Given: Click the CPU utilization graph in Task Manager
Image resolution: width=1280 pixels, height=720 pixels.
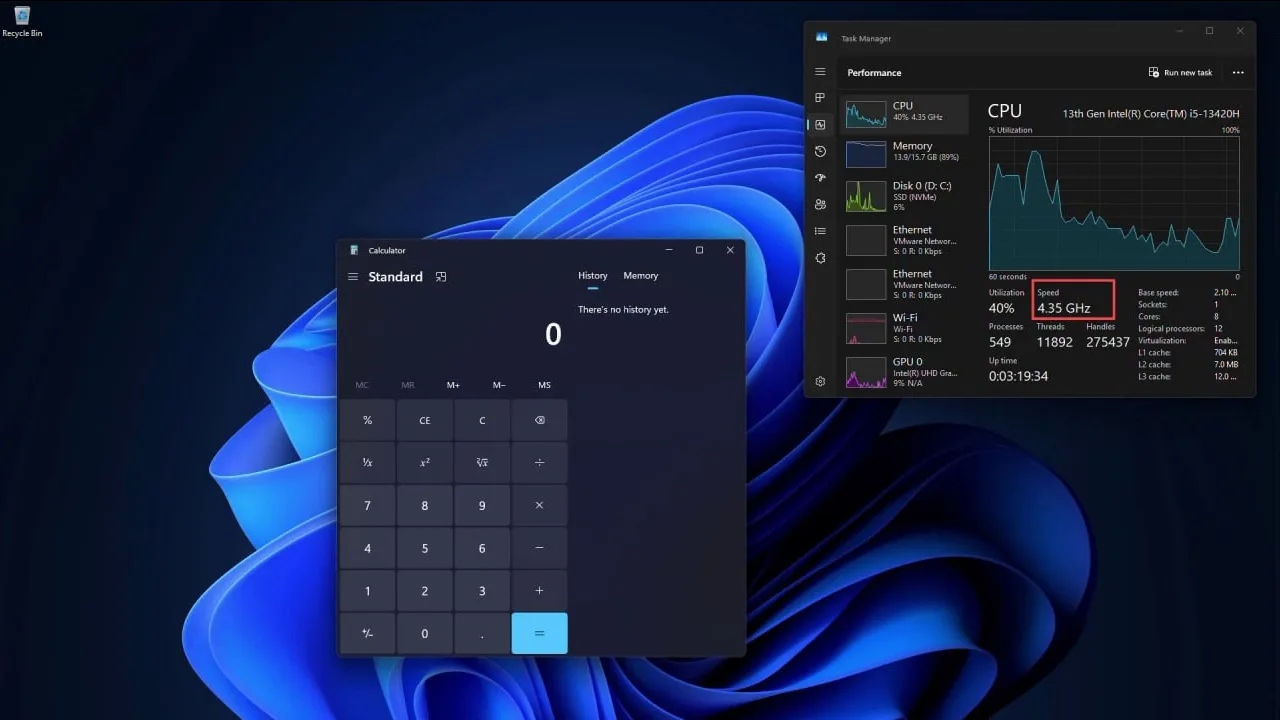Looking at the screenshot, I should click(1114, 203).
